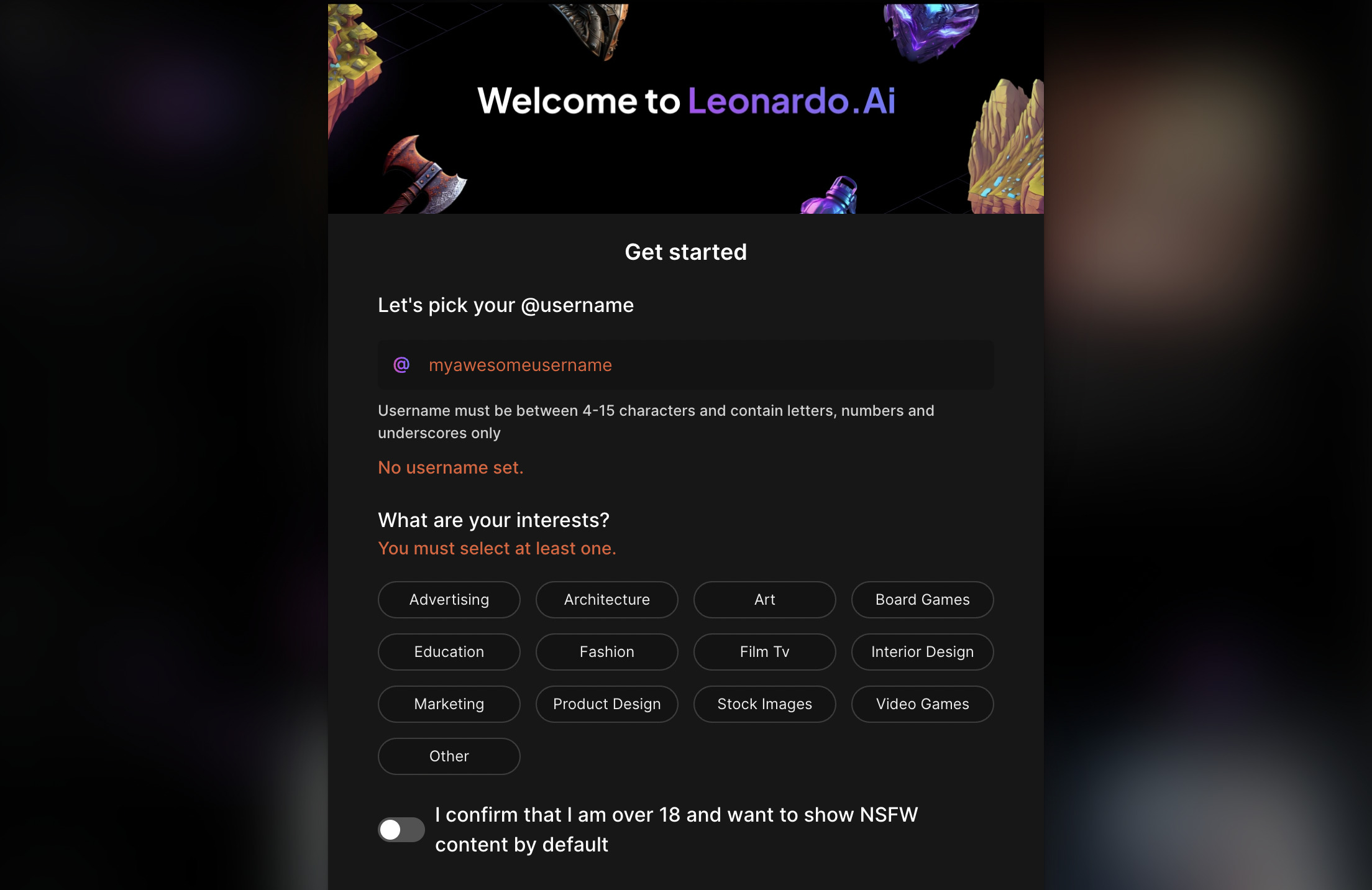Click the Art interest tag

tap(765, 599)
